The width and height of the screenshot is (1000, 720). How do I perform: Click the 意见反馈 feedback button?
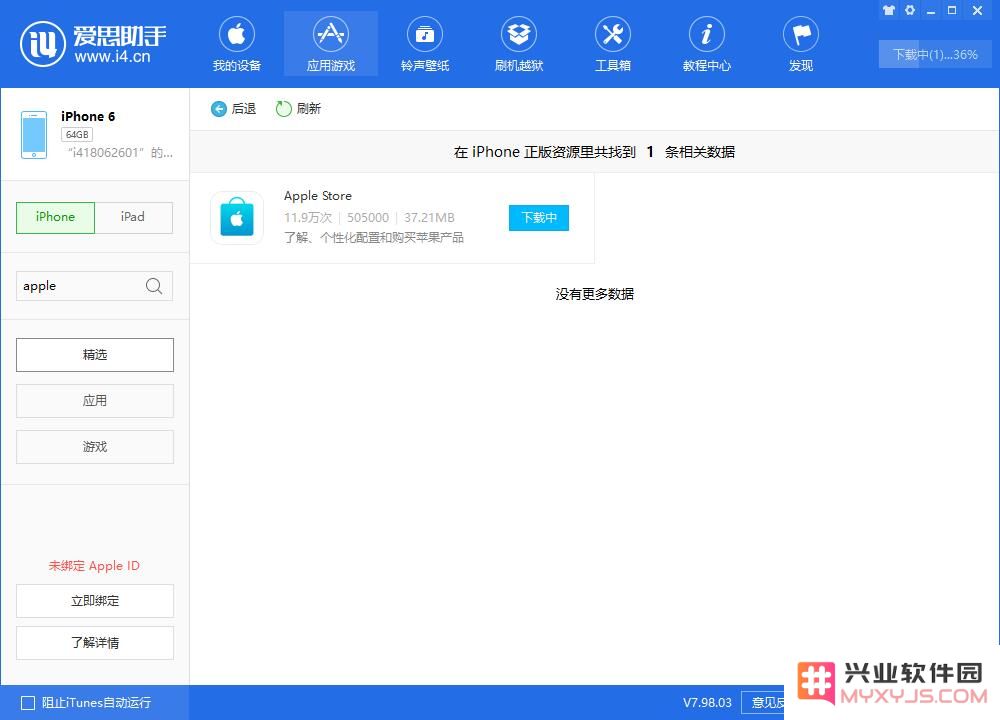[764, 703]
